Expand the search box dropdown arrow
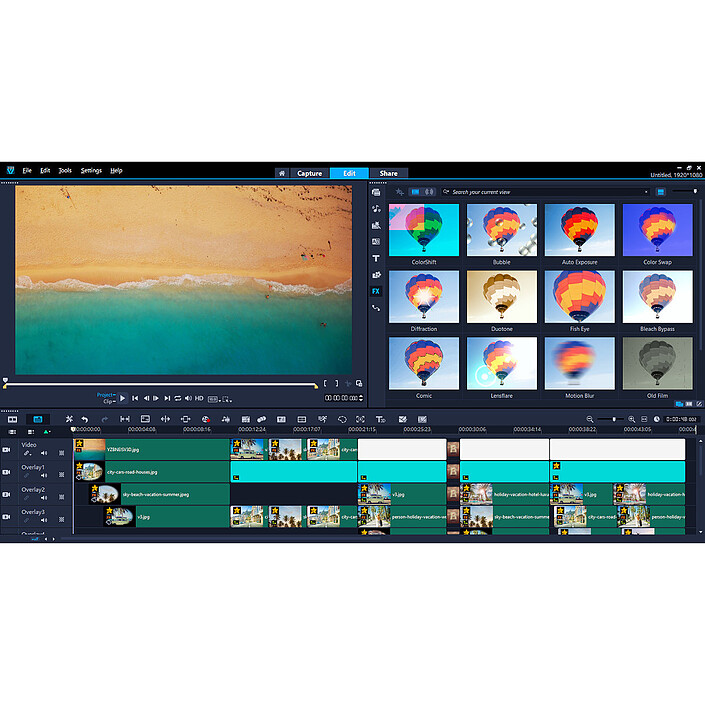 tap(646, 192)
